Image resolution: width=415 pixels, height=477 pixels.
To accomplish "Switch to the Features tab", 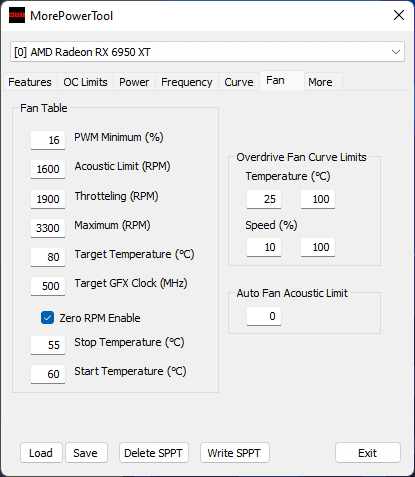I will pyautogui.click(x=30, y=82).
